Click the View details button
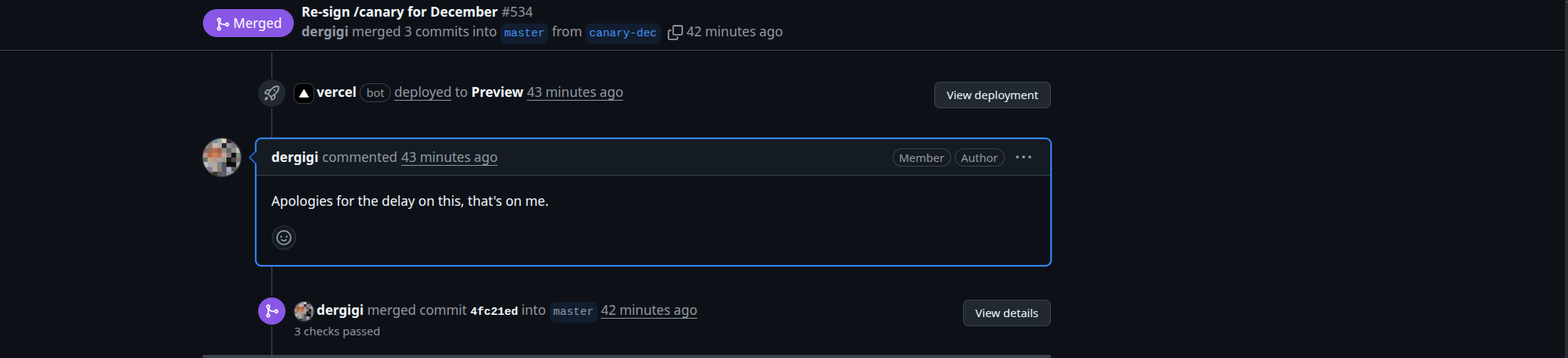This screenshot has width=1568, height=358. click(x=1006, y=313)
